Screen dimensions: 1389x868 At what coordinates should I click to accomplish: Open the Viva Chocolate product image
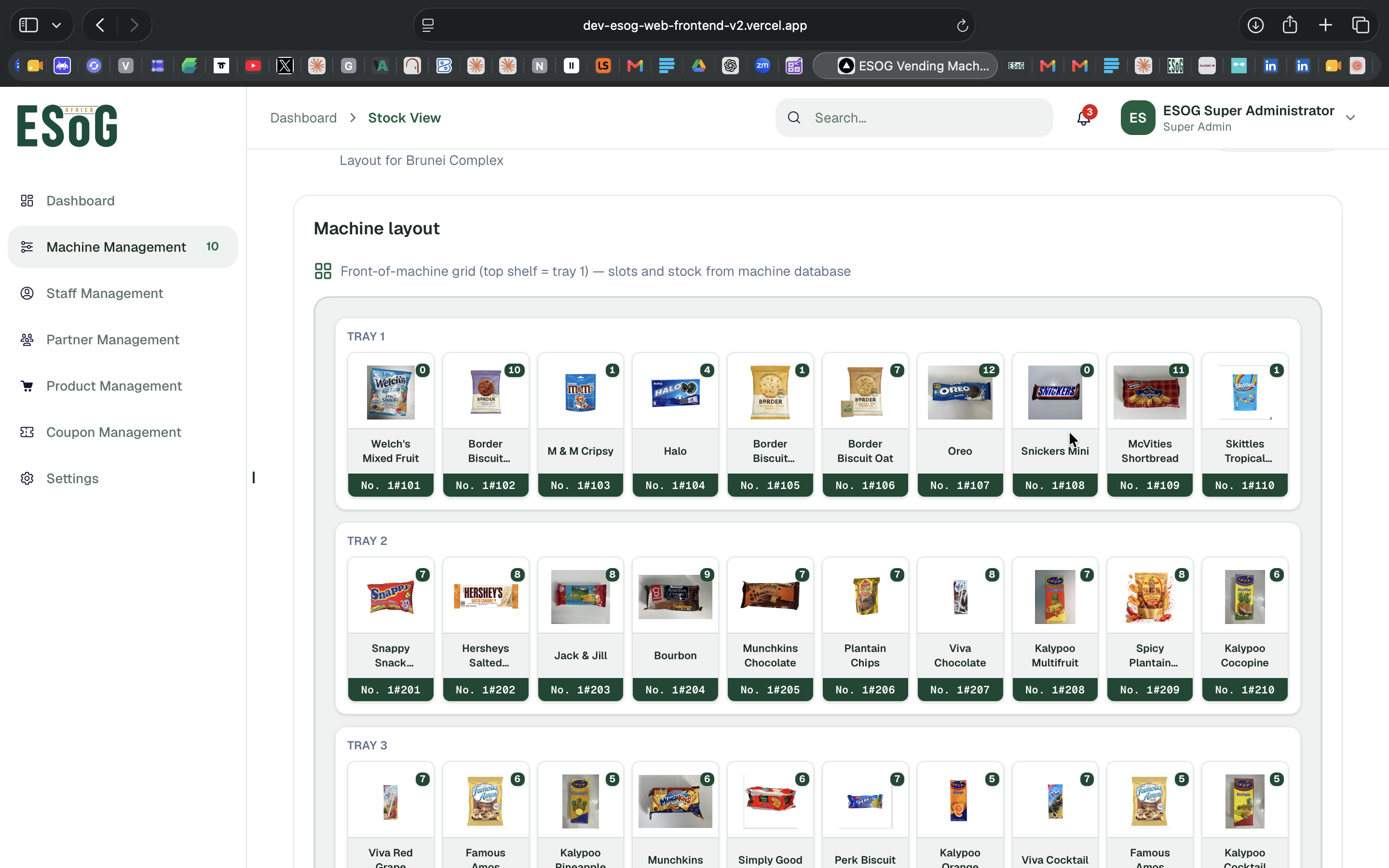pos(960,597)
